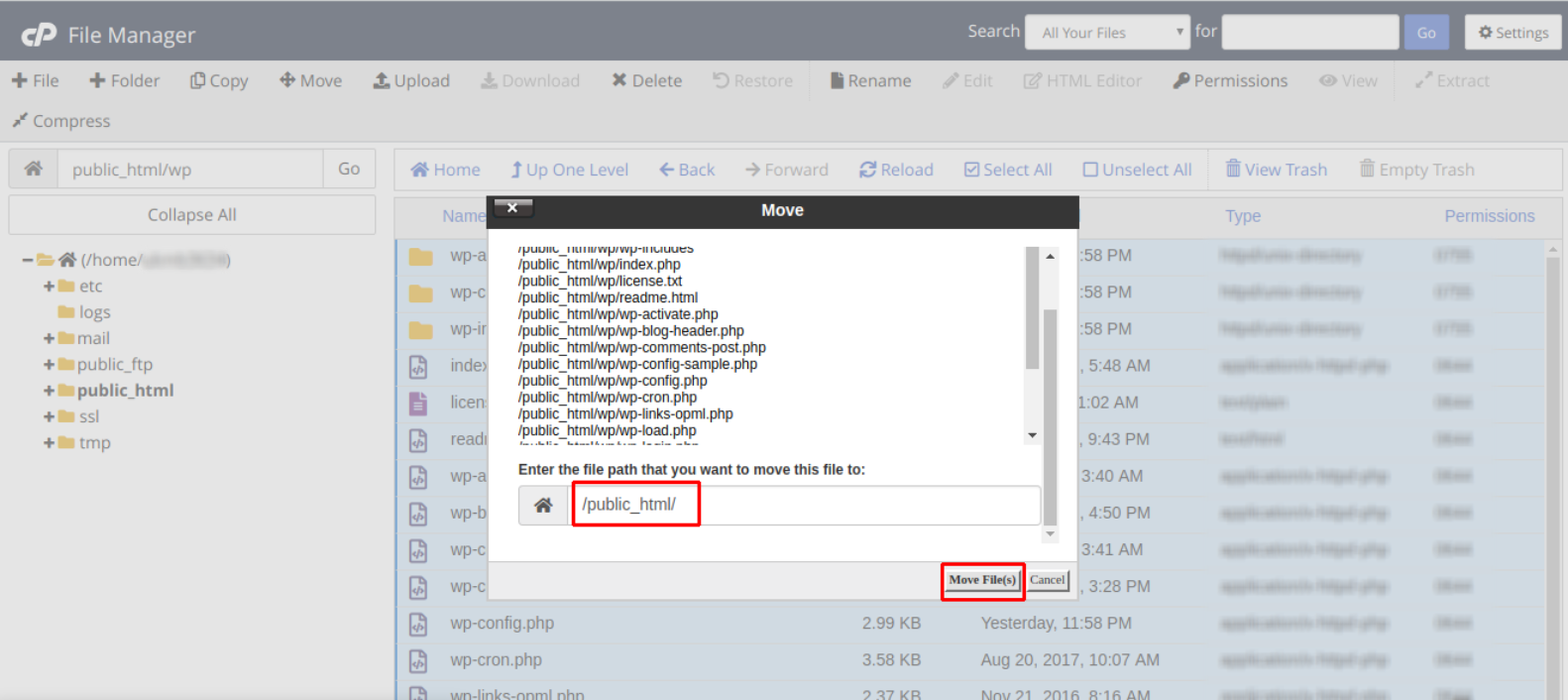The width and height of the screenshot is (1568, 700).
Task: Click Unselect All files
Action: coord(1137,170)
